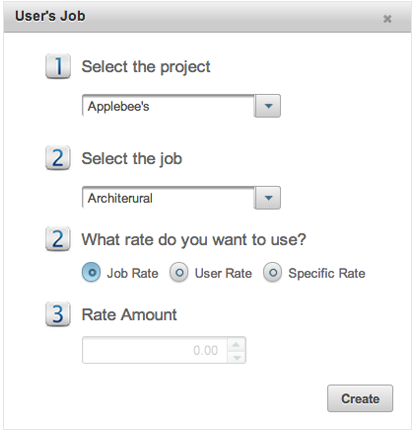Viewport: 415px width, 434px height.
Task: Select the User Rate radio button
Action: tap(179, 273)
